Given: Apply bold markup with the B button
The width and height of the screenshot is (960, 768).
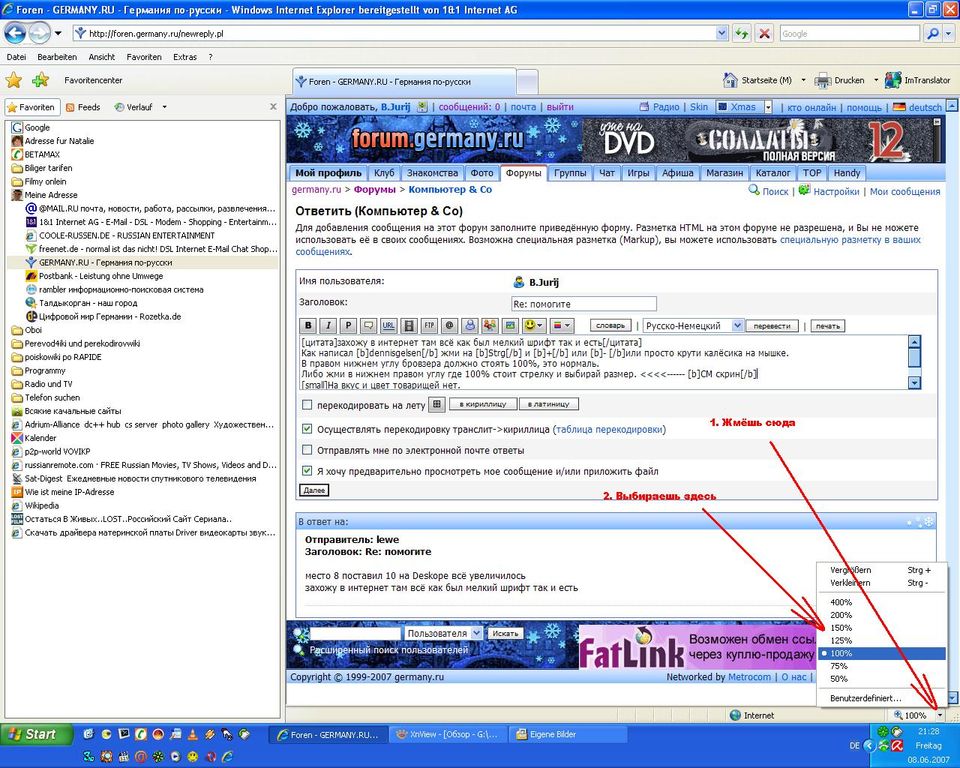Looking at the screenshot, I should (x=308, y=326).
